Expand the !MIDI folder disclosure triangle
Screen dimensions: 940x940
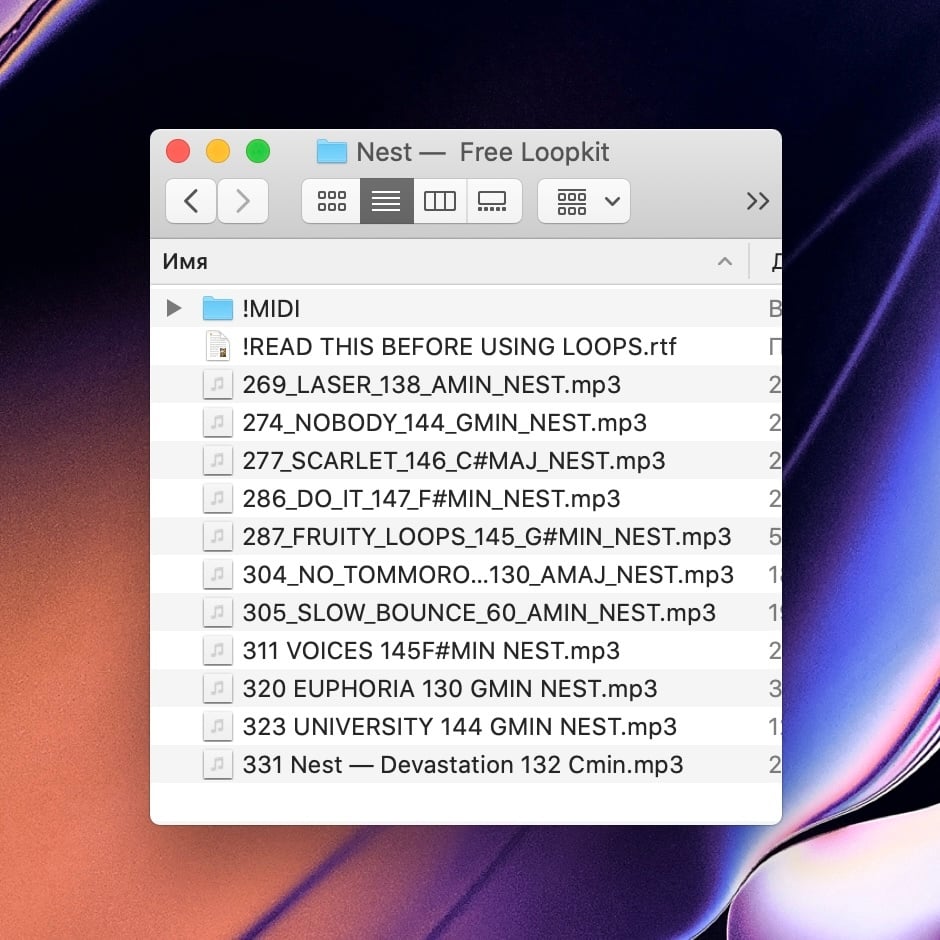174,308
